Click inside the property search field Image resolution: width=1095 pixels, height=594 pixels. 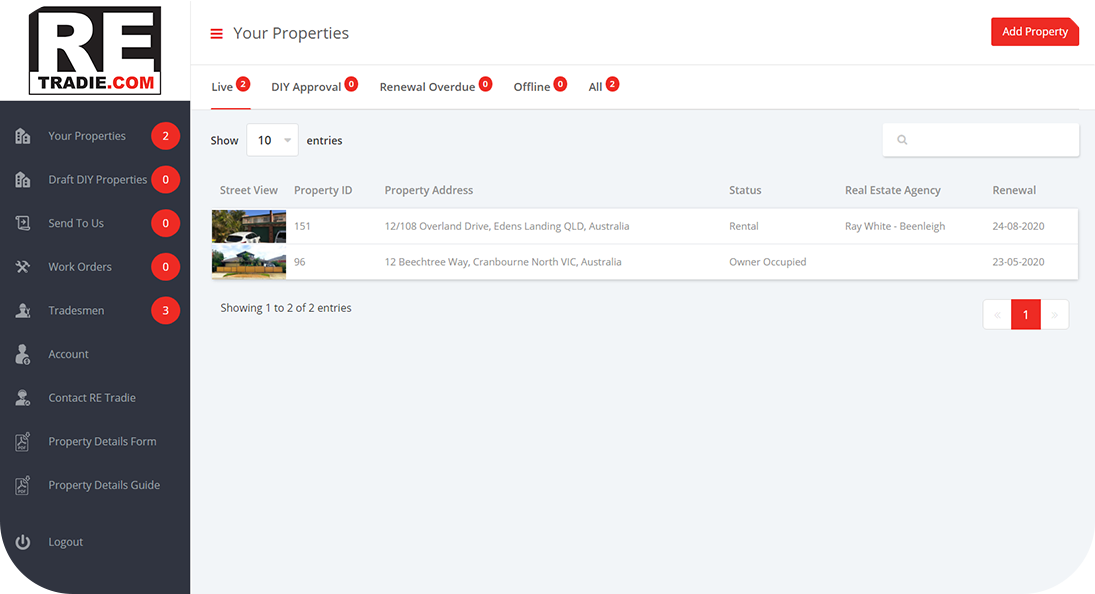click(990, 140)
